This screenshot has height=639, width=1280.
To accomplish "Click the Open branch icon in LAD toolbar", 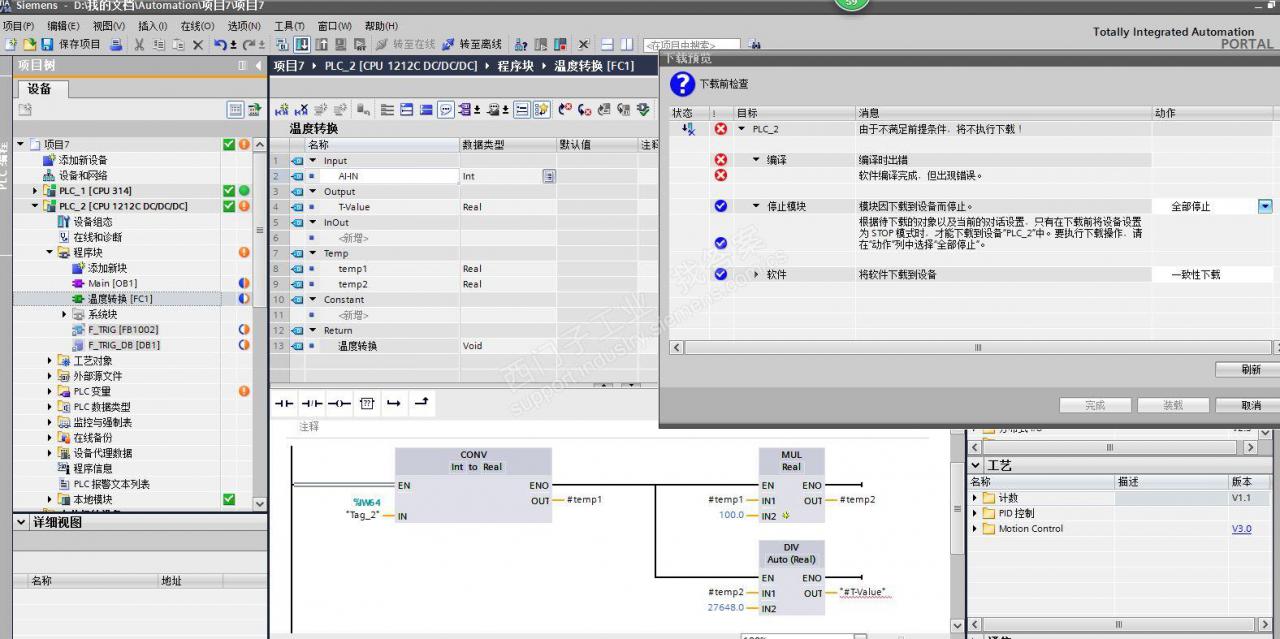I will [x=393, y=403].
